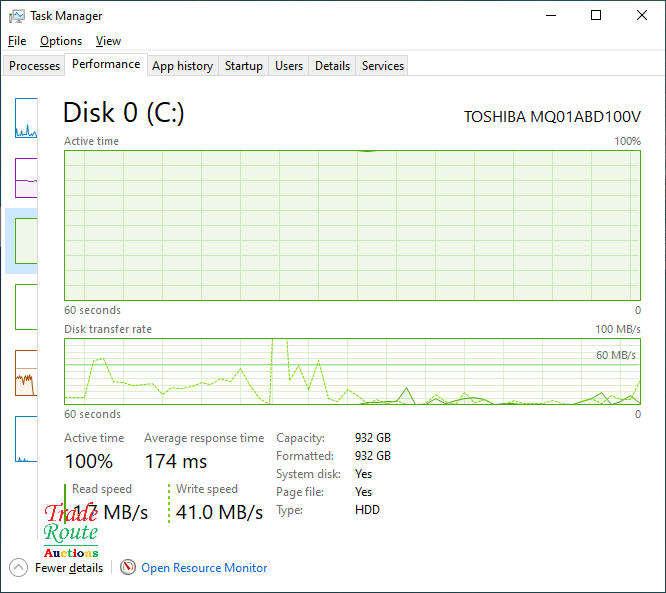Collapse view with Fewer details arrow
This screenshot has width=666, height=593.
click(x=18, y=568)
